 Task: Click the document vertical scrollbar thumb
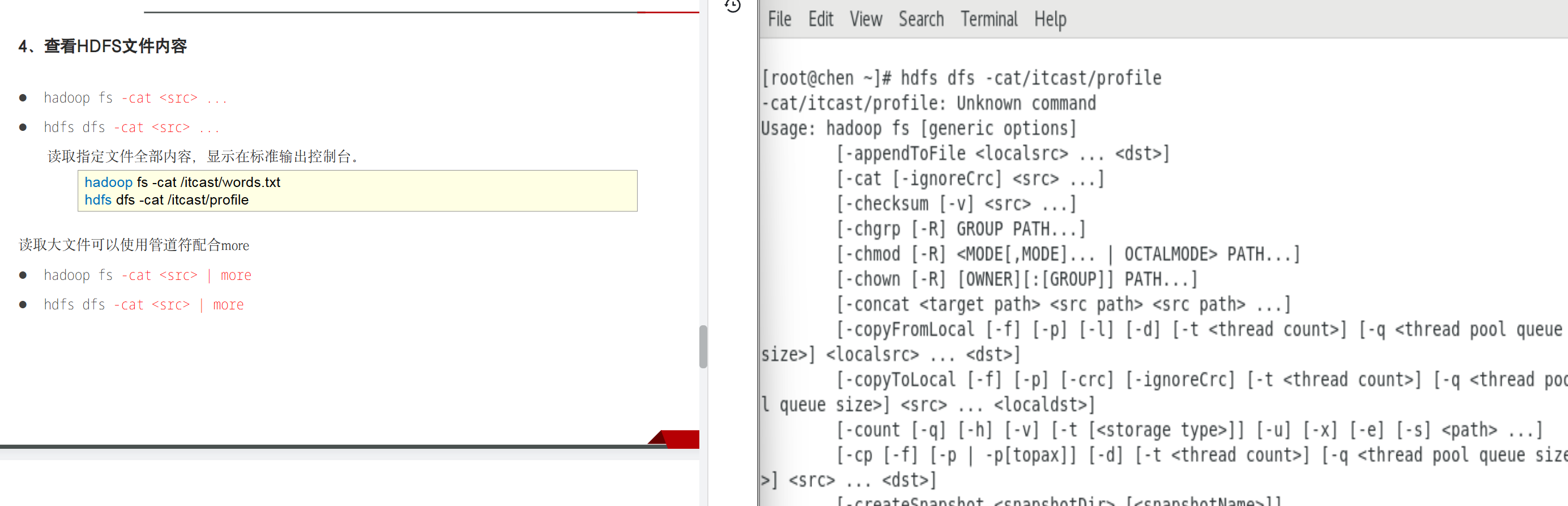tap(703, 346)
